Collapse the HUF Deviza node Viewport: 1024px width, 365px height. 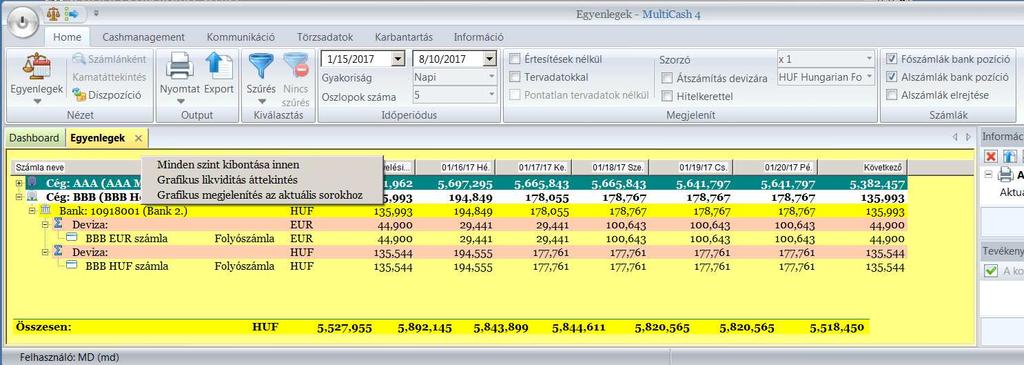tap(45, 252)
